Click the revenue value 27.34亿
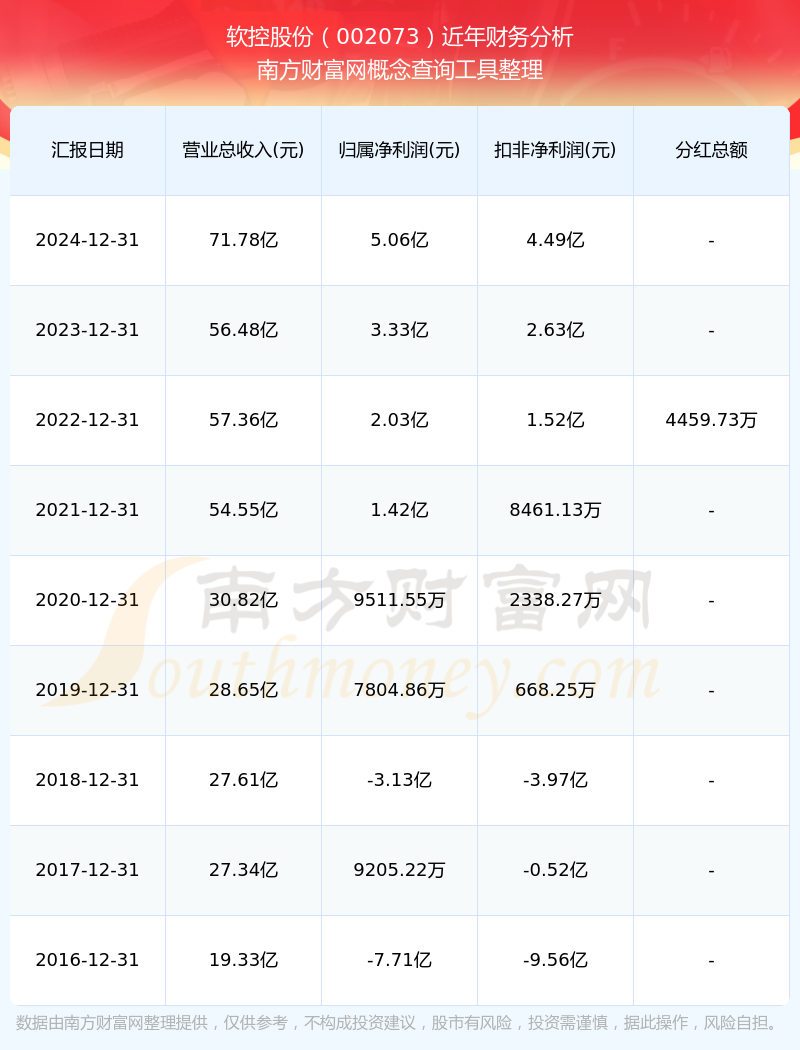Viewport: 800px width, 1050px height. (244, 871)
